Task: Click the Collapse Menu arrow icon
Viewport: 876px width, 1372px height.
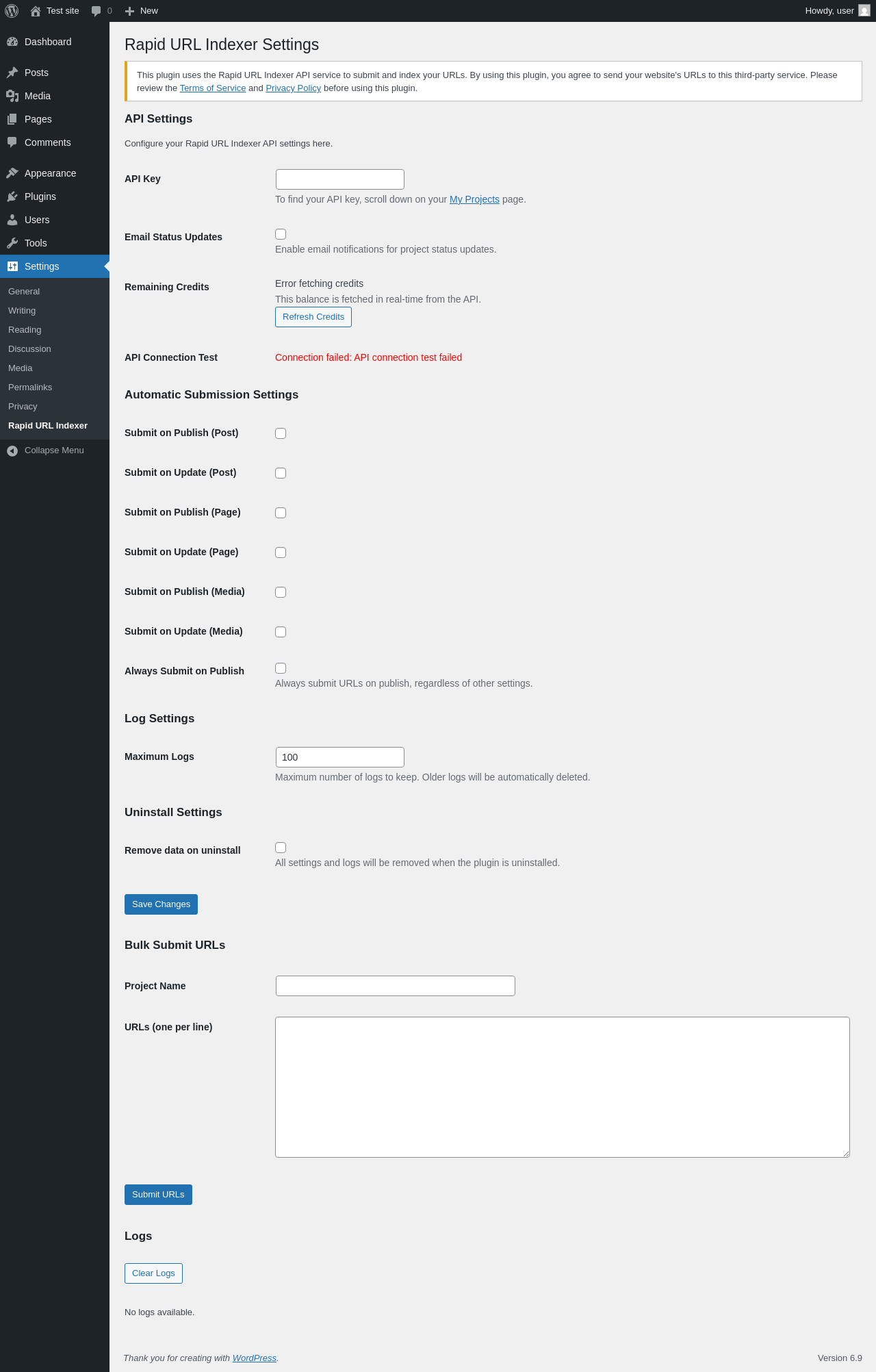Action: tap(12, 450)
